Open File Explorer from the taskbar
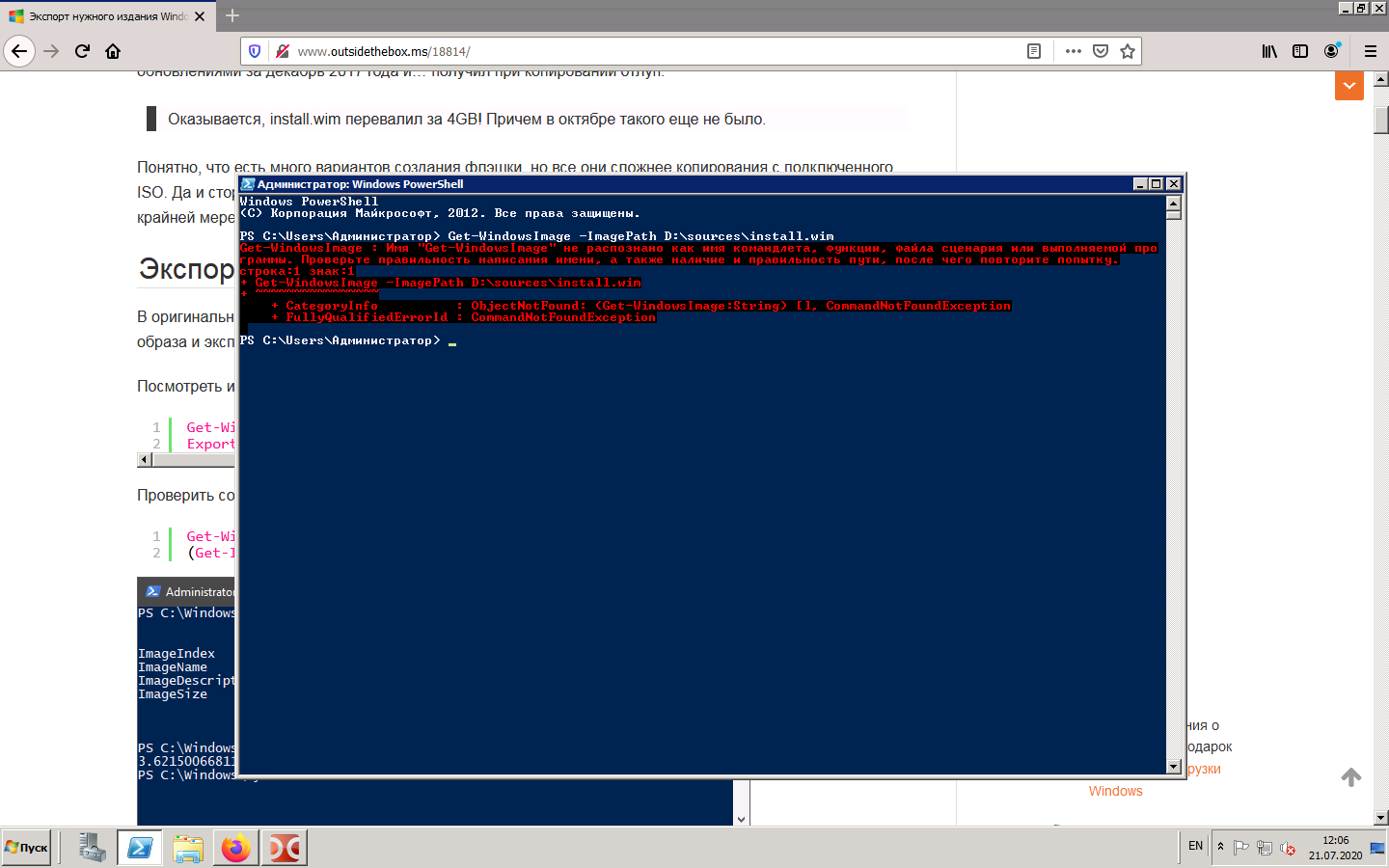This screenshot has height=868, width=1389. (188, 848)
